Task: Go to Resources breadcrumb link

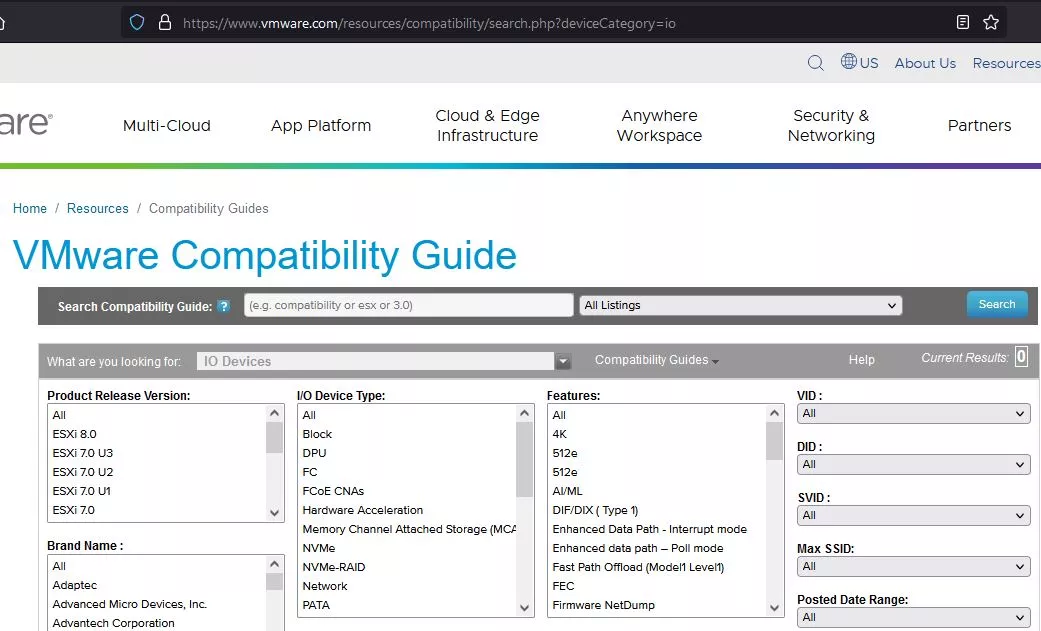Action: click(98, 209)
